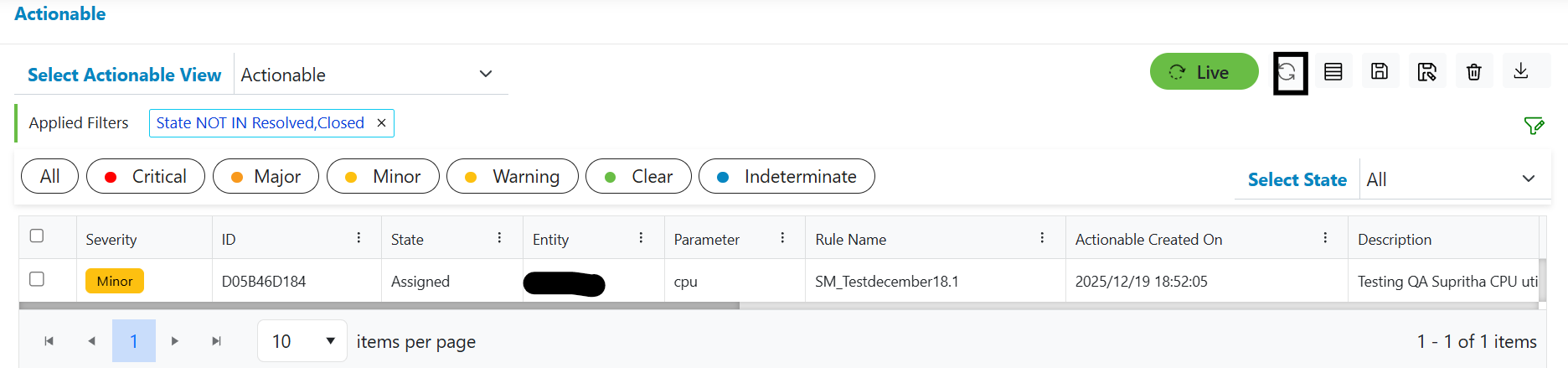
Task: Filter by Critical severity
Action: click(146, 177)
